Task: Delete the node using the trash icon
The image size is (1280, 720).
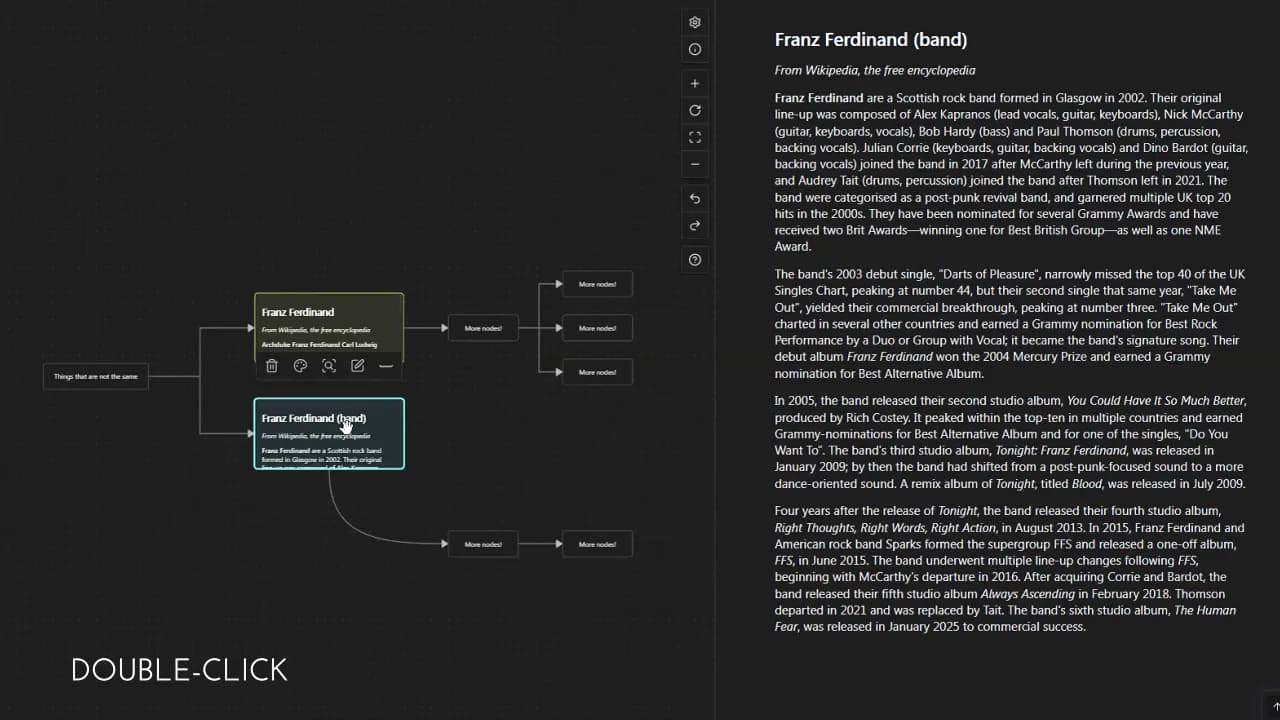Action: pyautogui.click(x=271, y=366)
